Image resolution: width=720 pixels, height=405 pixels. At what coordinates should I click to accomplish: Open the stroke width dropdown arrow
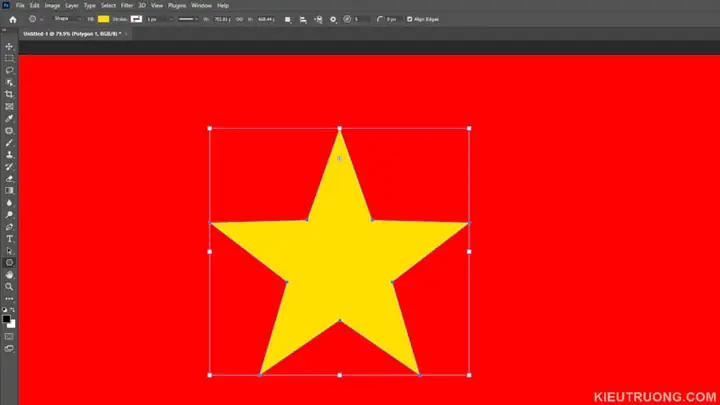171,19
